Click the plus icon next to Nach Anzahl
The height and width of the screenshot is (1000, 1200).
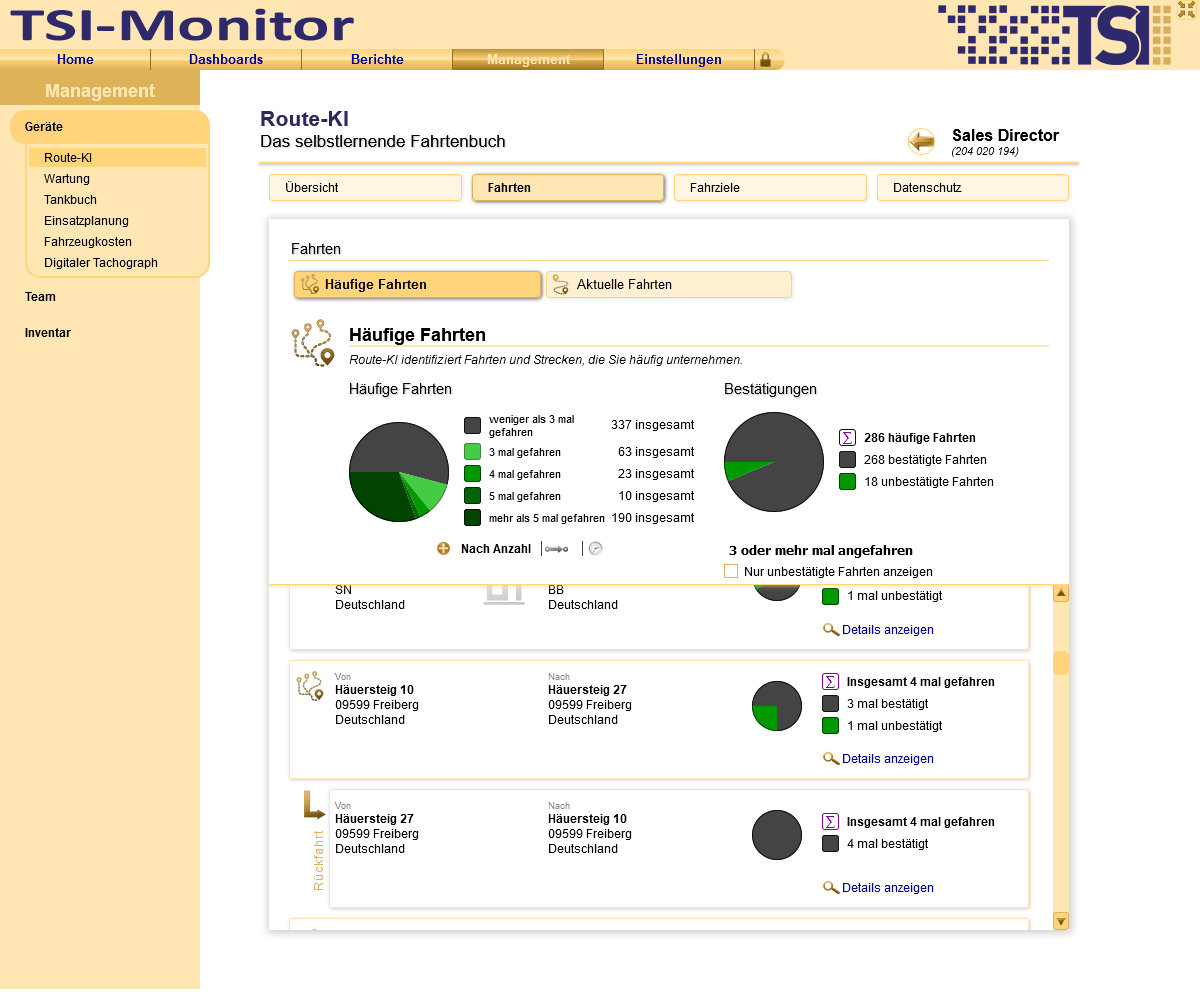(444, 548)
